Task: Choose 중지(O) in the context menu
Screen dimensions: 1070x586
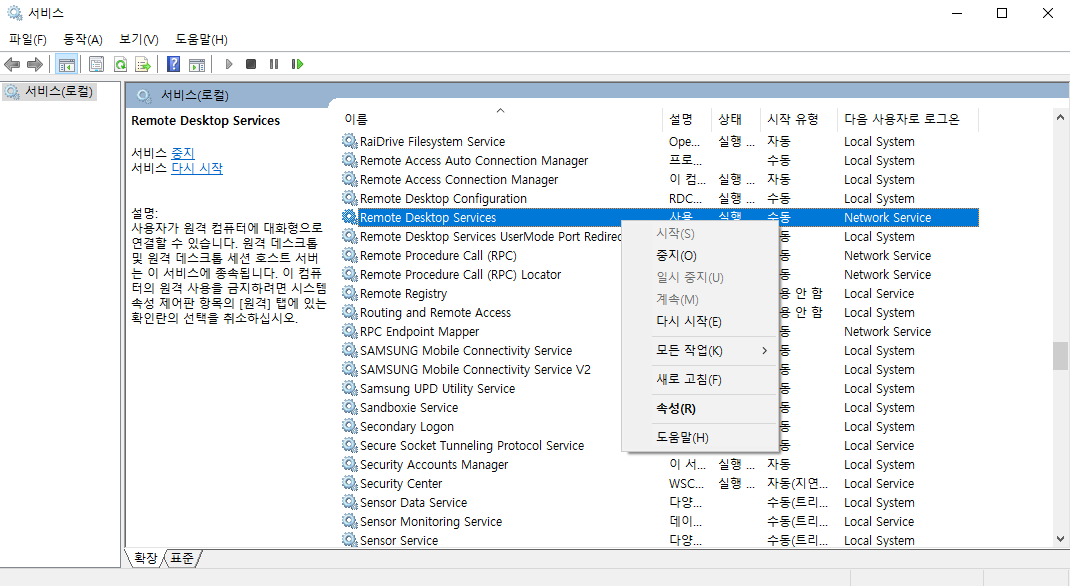Action: point(700,256)
